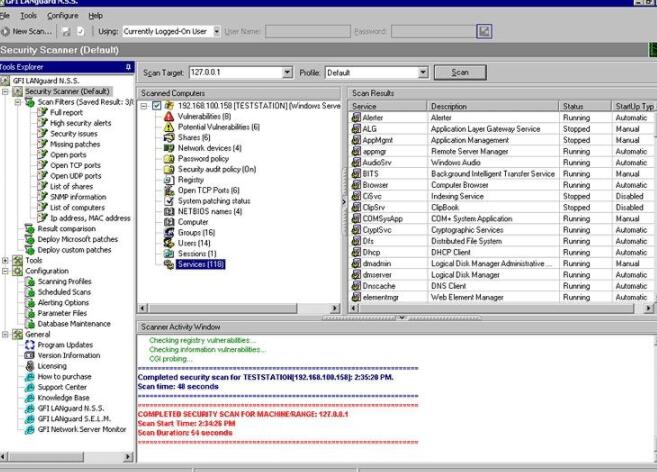Pin the Tools Explorer panel
Viewport: 657px width, 472px height.
click(128, 67)
